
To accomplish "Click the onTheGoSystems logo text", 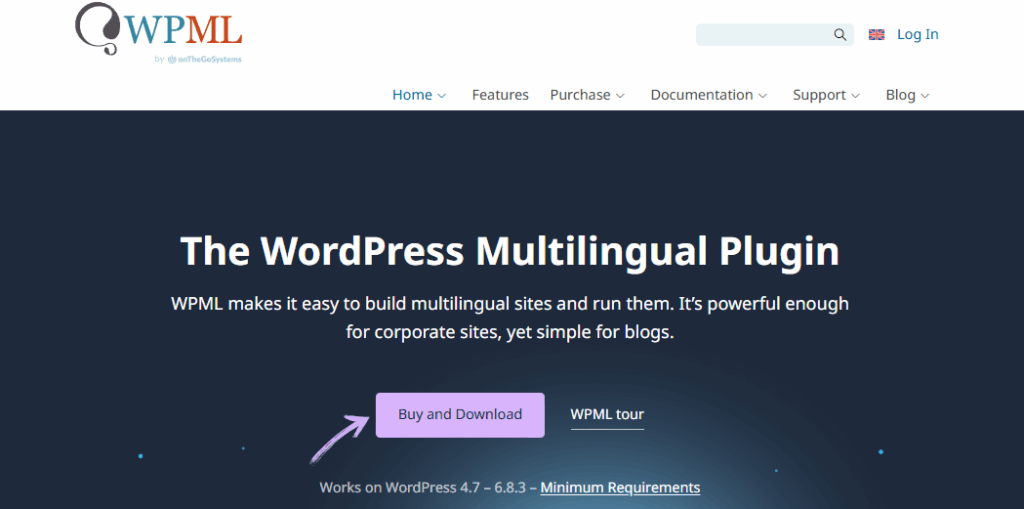I will 204,59.
